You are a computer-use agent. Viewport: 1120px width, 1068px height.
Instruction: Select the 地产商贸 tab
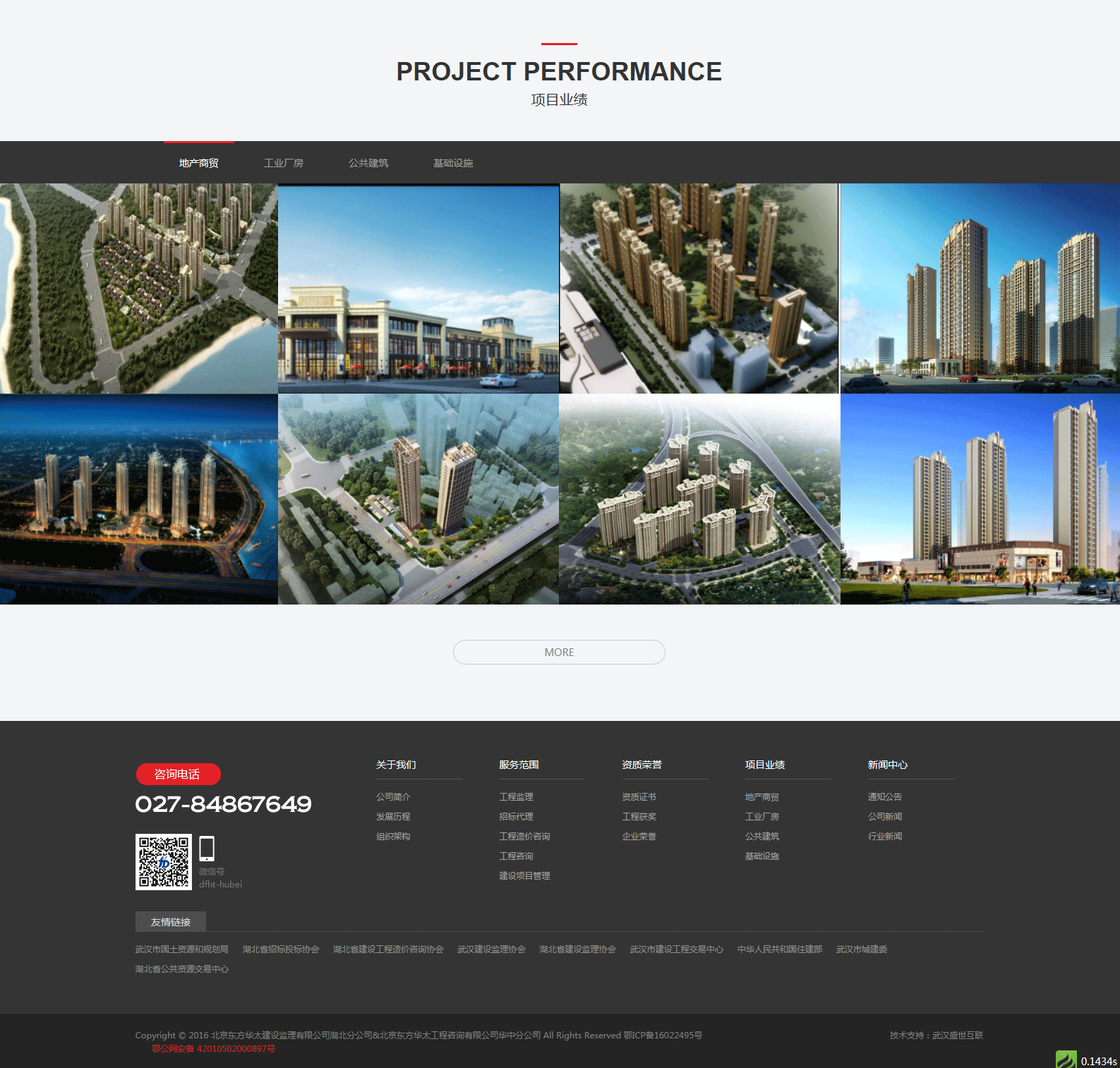pos(198,163)
